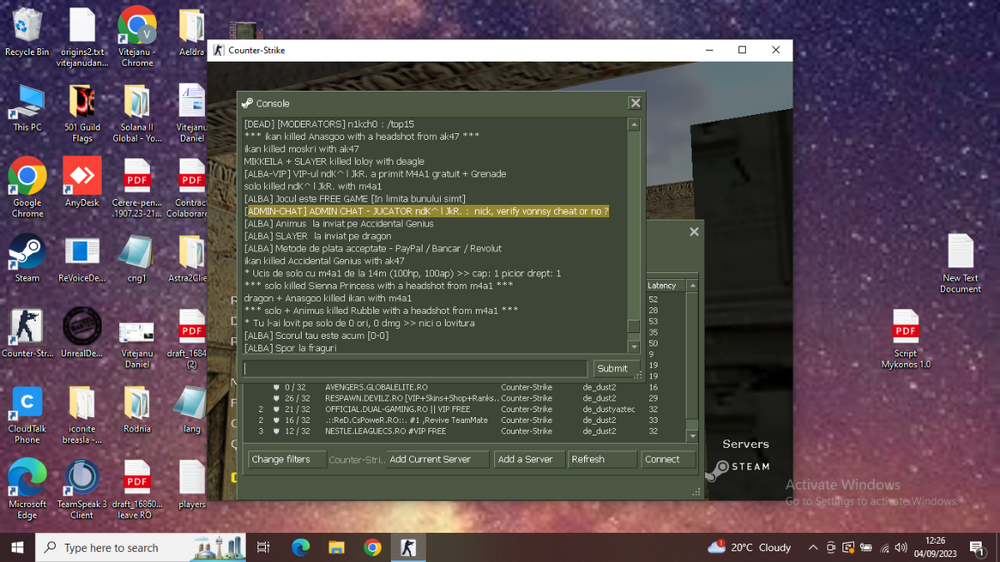Click the console scrollbar down arrow
This screenshot has width=1000, height=562.
[x=634, y=345]
